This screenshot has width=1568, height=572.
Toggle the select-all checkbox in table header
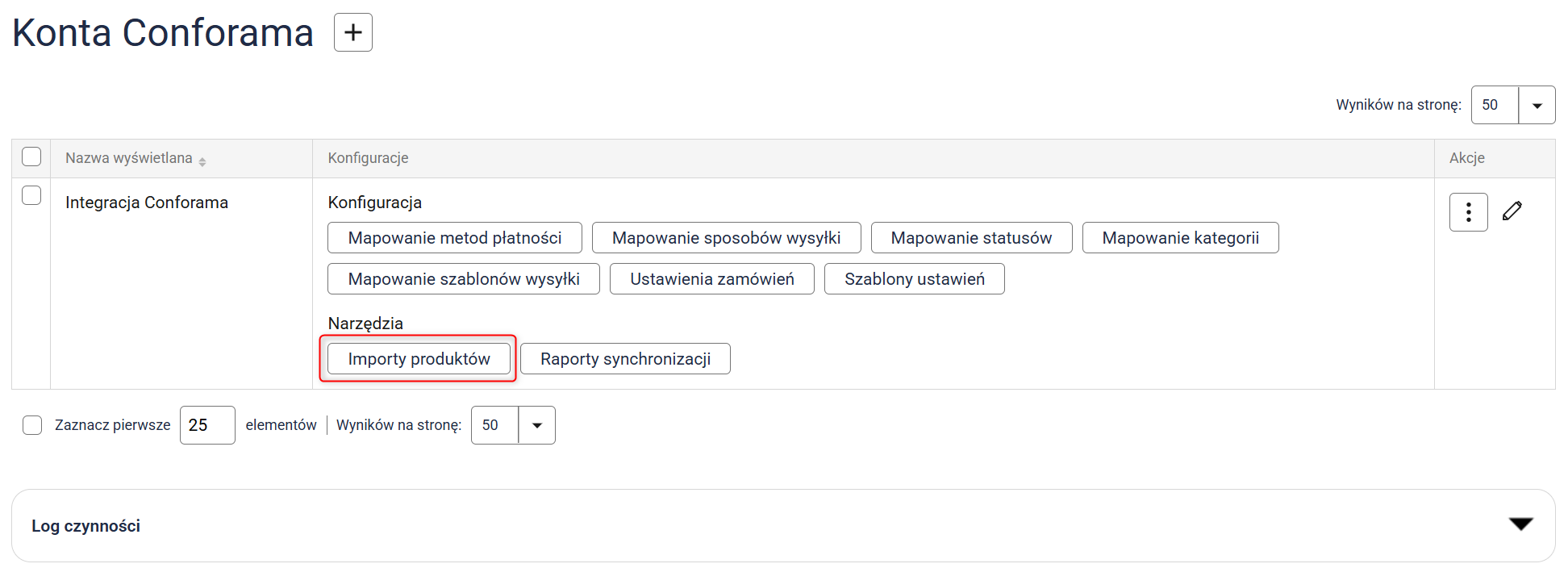[x=31, y=157]
